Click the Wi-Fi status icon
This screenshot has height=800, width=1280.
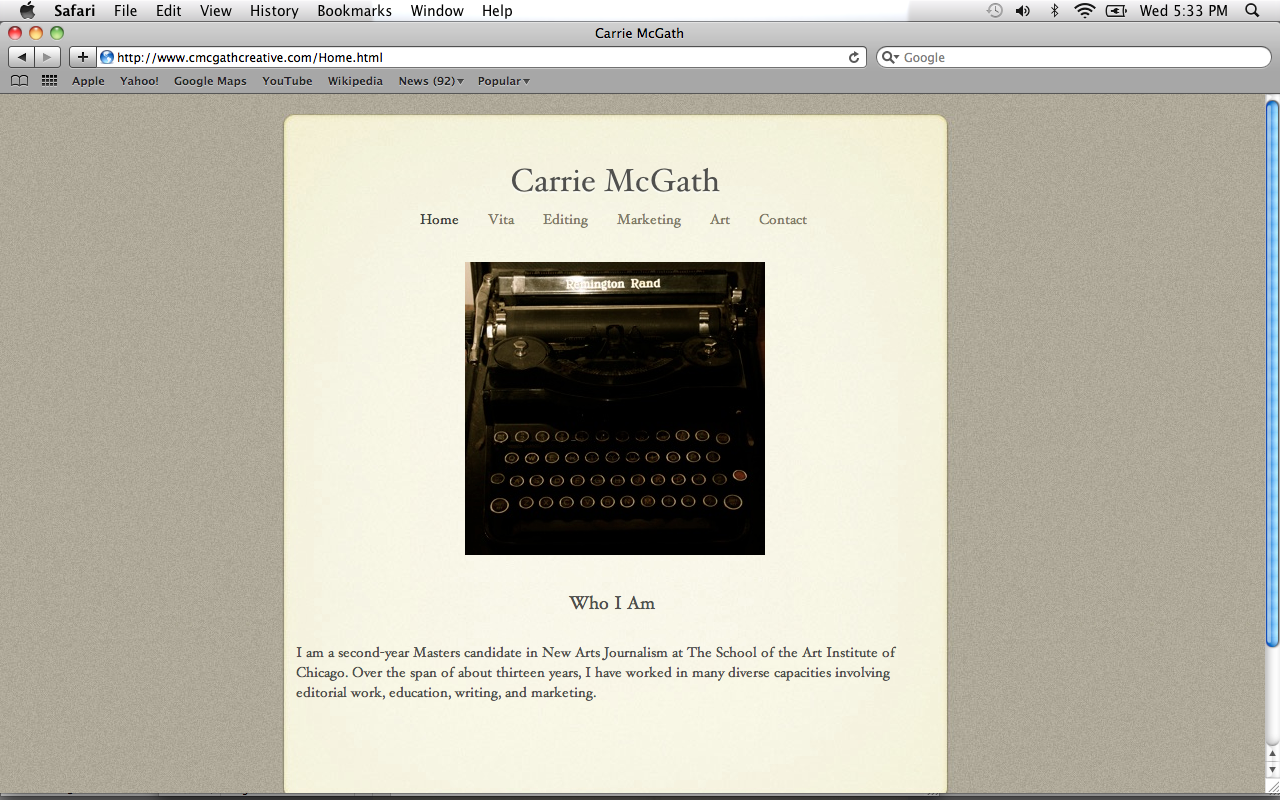[1084, 11]
